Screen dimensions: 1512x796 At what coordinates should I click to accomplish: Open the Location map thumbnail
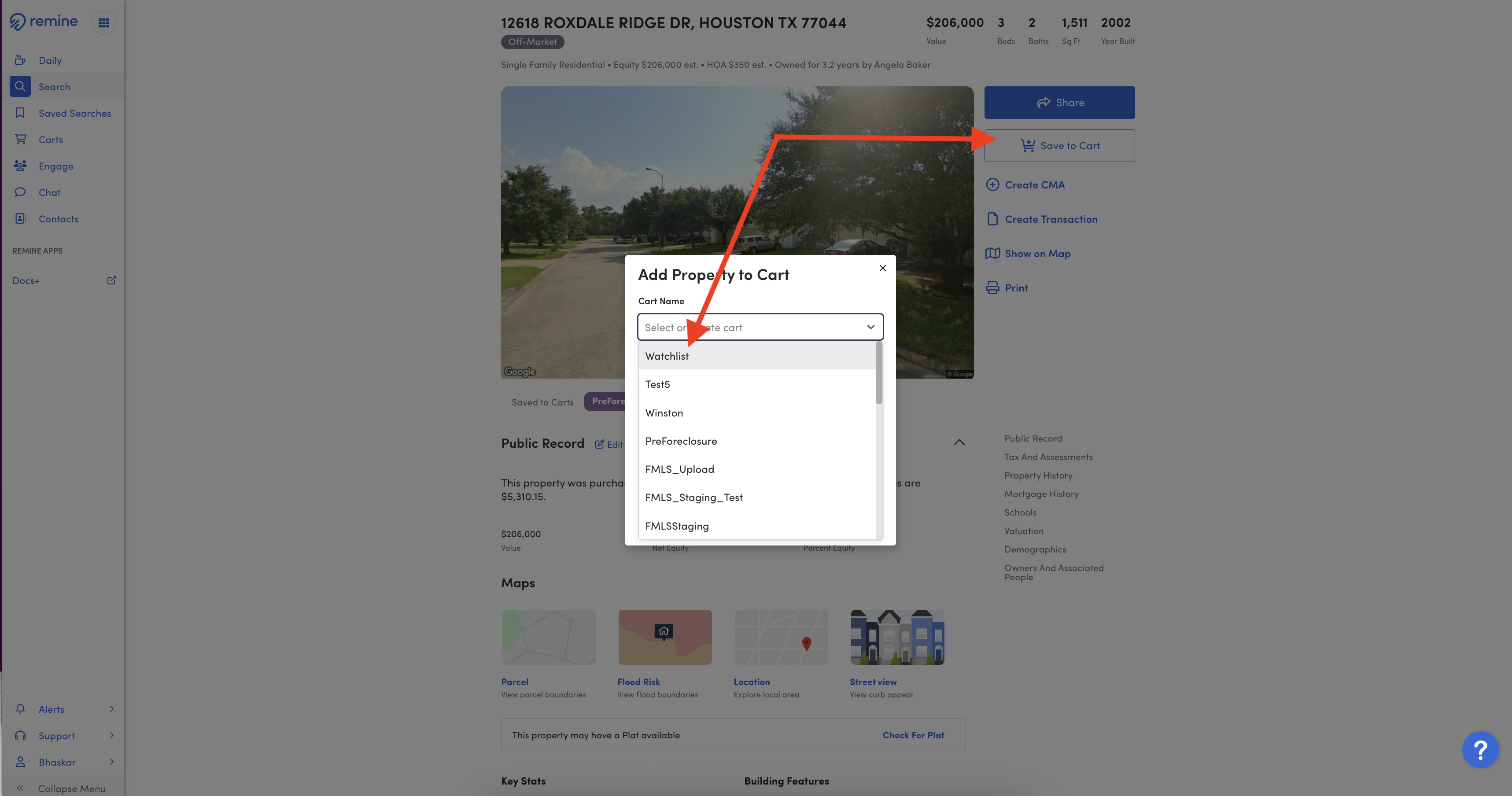781,637
